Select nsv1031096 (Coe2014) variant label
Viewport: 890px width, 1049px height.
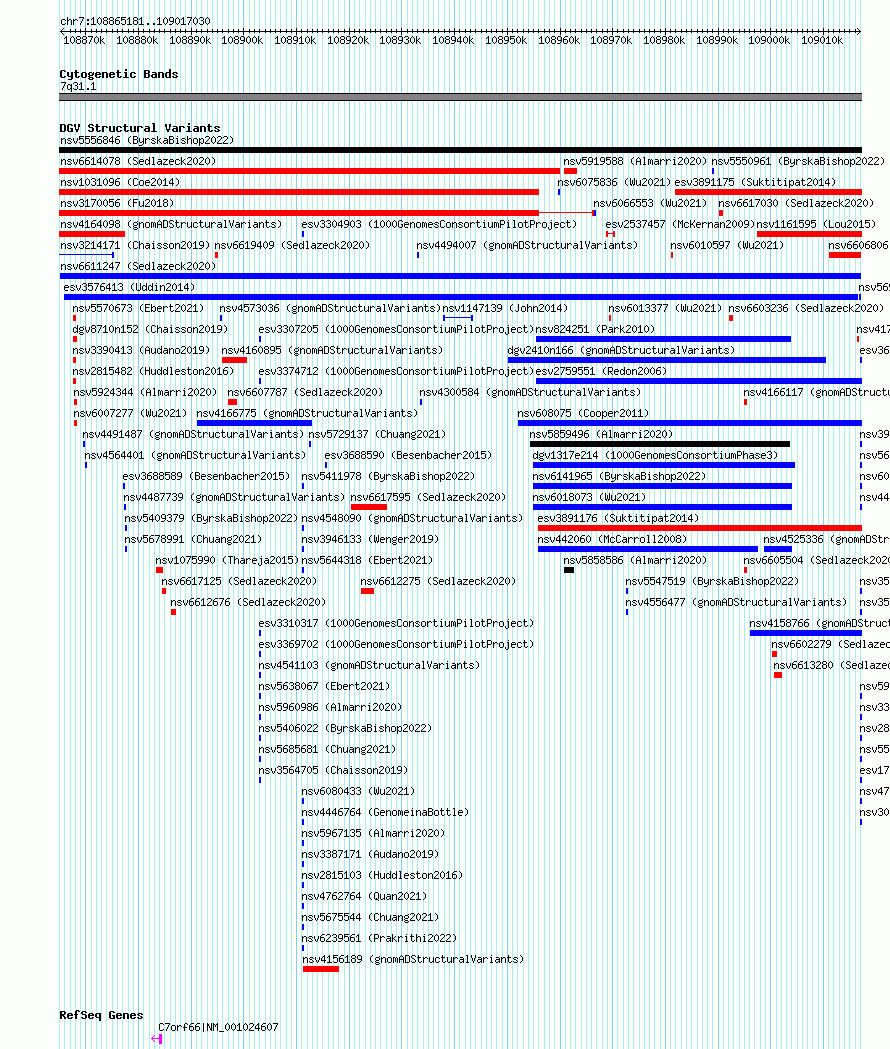120,182
